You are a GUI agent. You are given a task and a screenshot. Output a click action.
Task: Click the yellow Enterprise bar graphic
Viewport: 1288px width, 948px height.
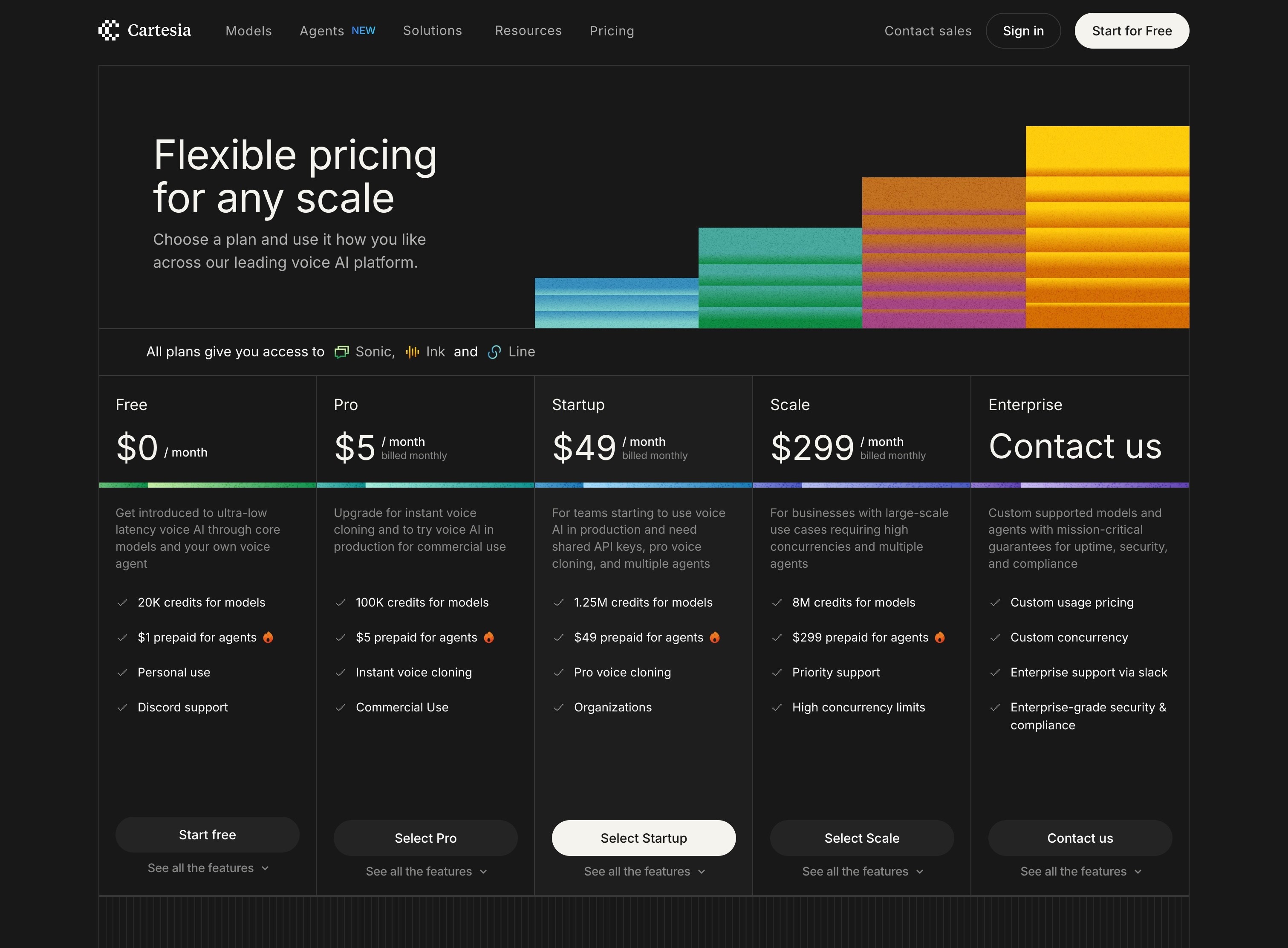pos(1107,227)
